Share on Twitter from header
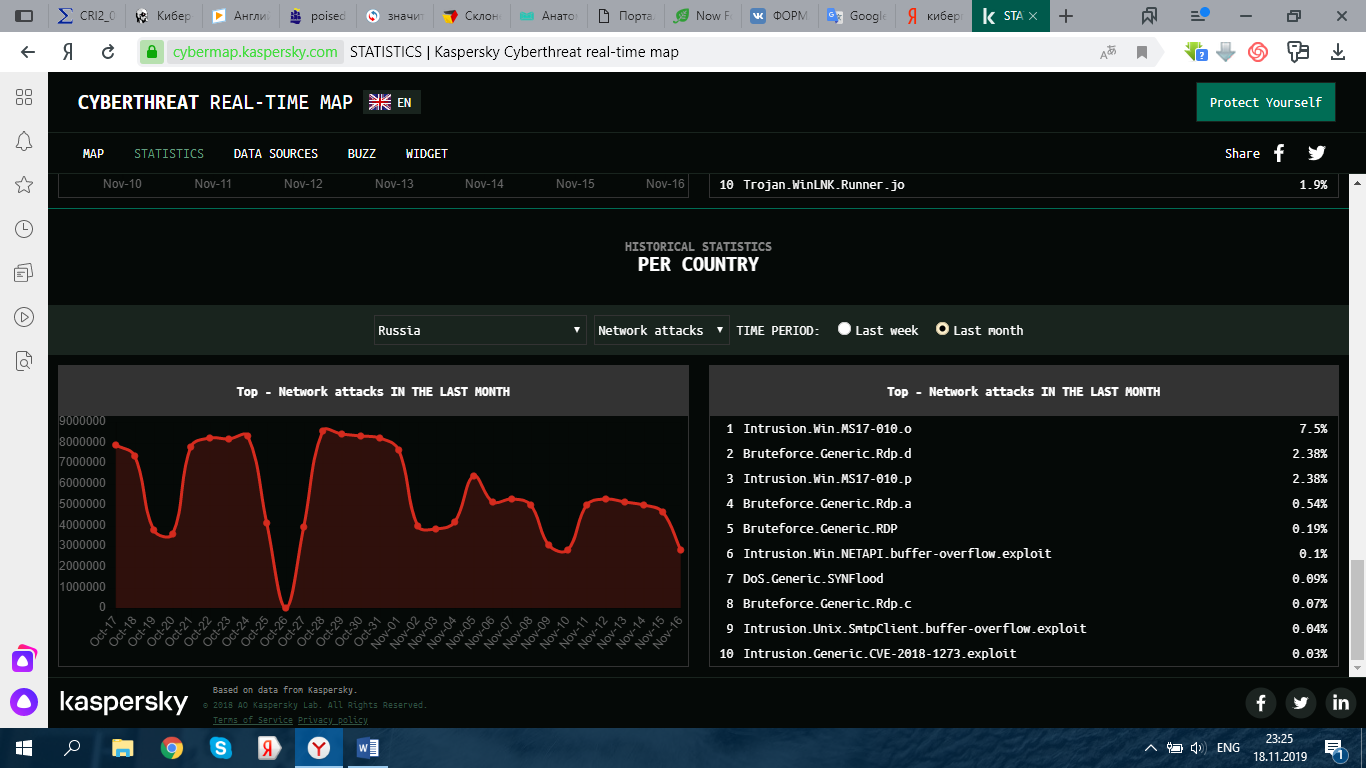The height and width of the screenshot is (768, 1366). click(x=1317, y=153)
